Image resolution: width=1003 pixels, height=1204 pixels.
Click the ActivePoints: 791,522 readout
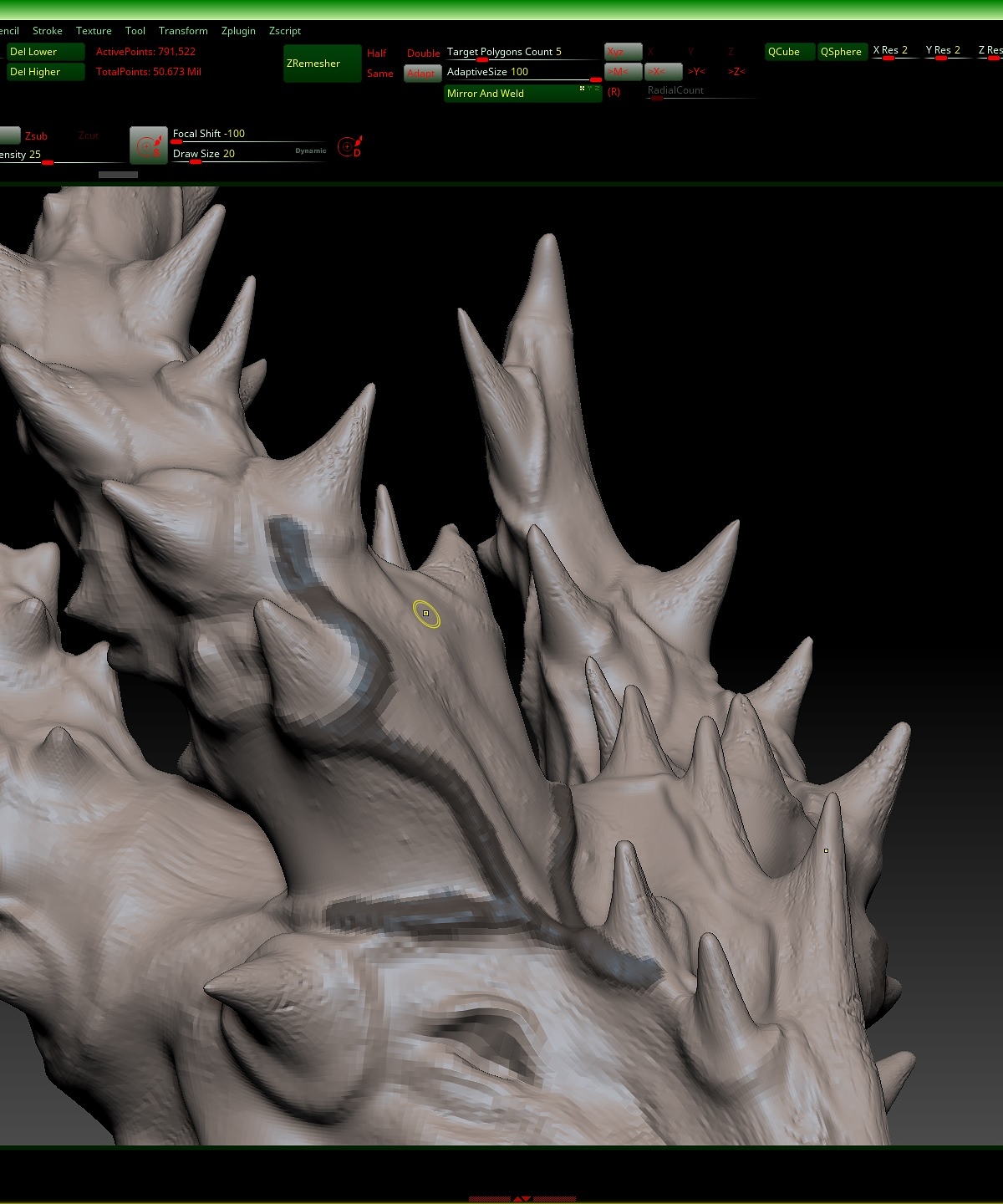pos(145,52)
